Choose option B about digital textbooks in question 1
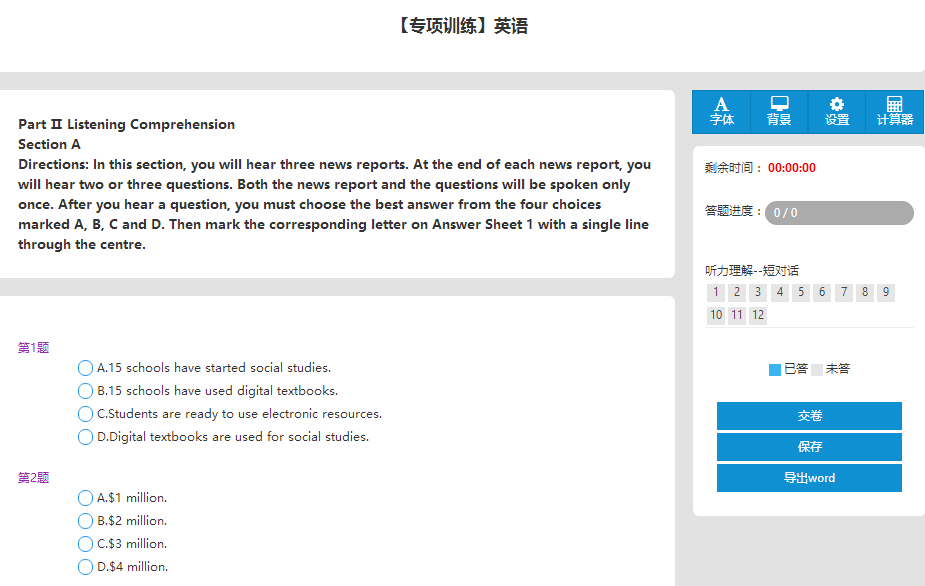 pyautogui.click(x=85, y=391)
